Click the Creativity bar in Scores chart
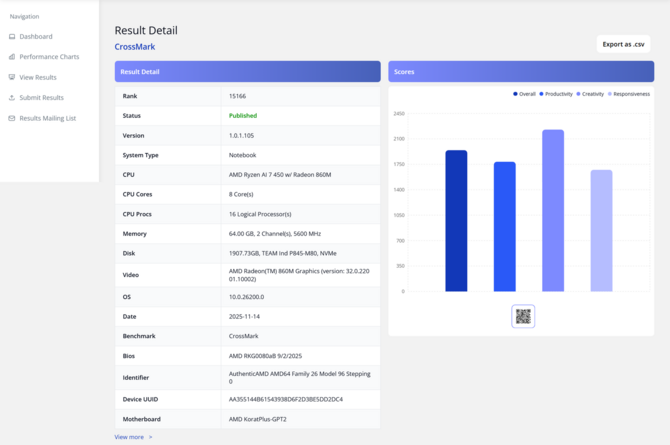Screen dimensions: 670x445 tap(553, 210)
